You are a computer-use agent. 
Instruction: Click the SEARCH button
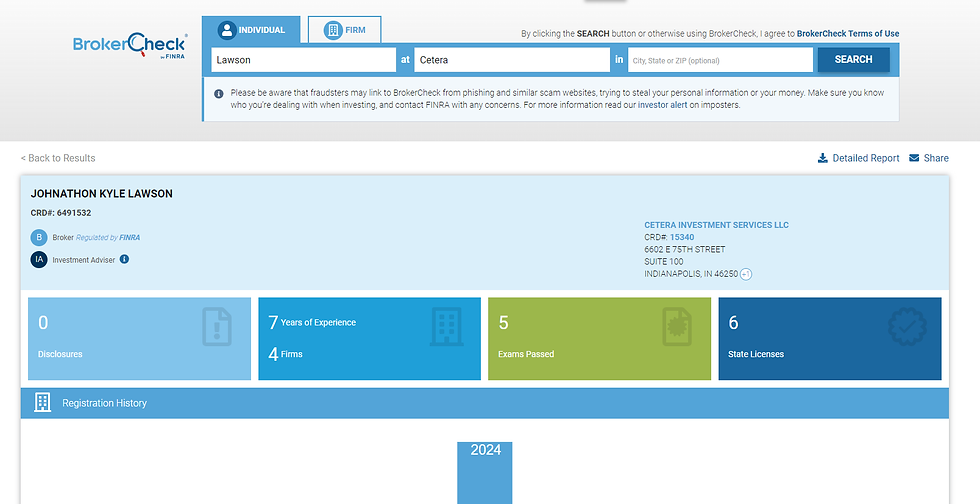[853, 59]
